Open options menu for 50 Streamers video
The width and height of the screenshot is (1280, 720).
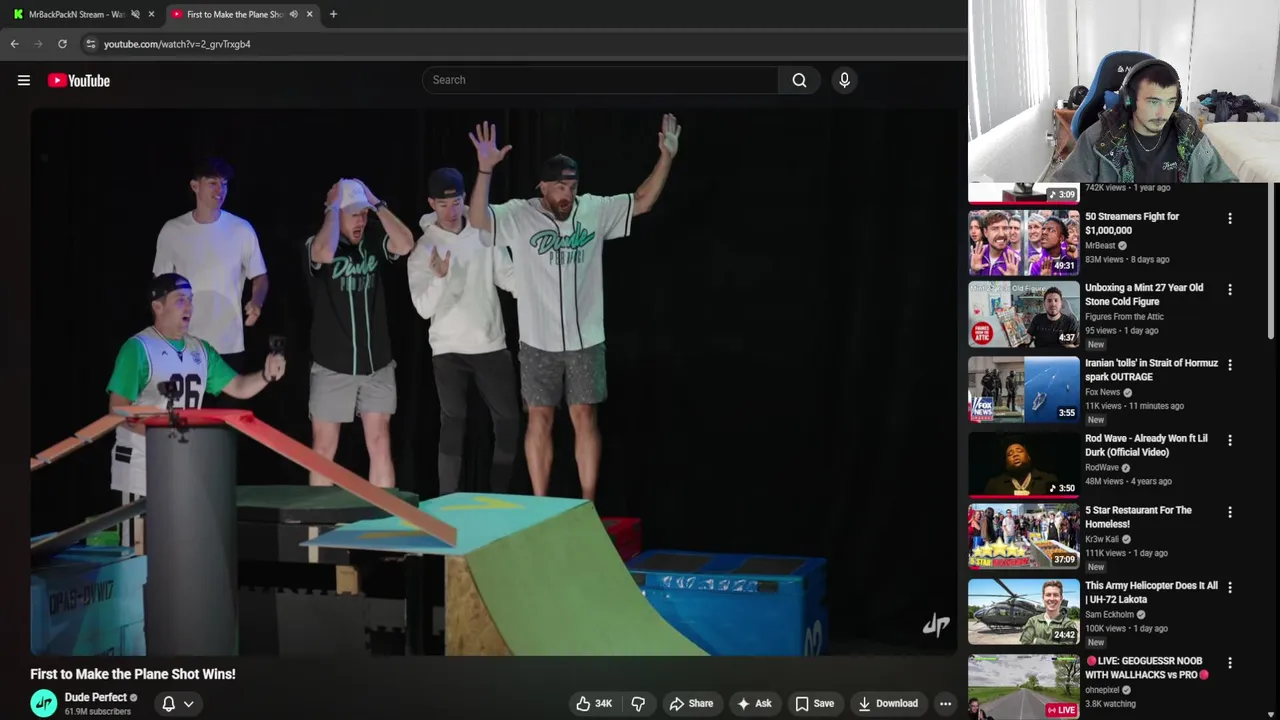(x=1230, y=218)
